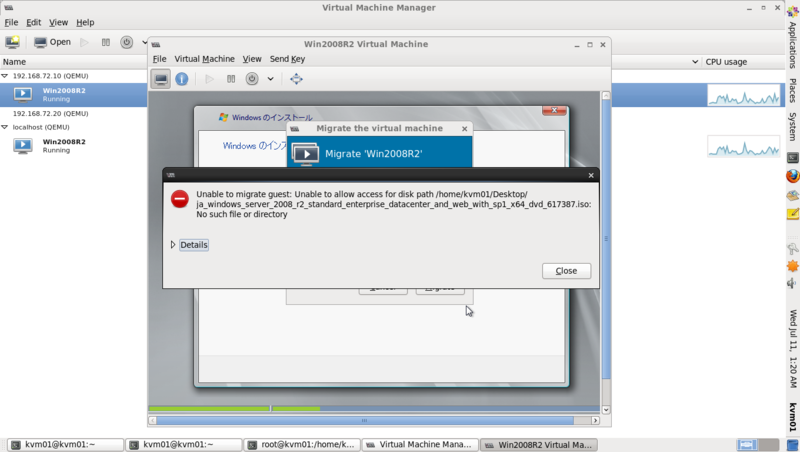The width and height of the screenshot is (800, 452).
Task: Select Win2008R2 under localhost
Action: (74, 146)
